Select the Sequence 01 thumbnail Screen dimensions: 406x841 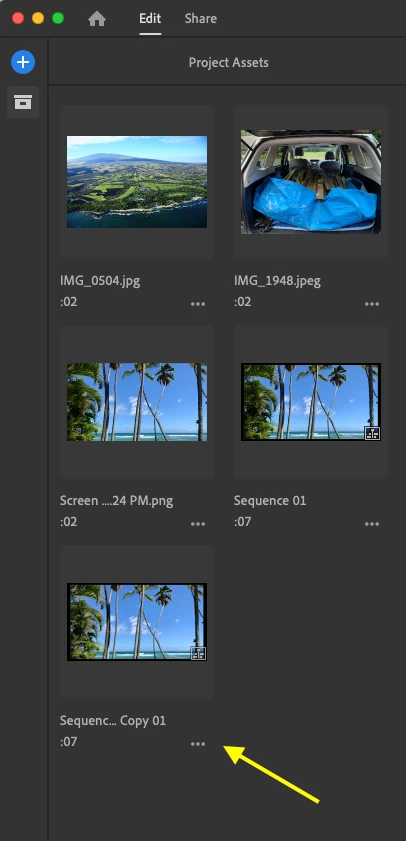pyautogui.click(x=311, y=402)
